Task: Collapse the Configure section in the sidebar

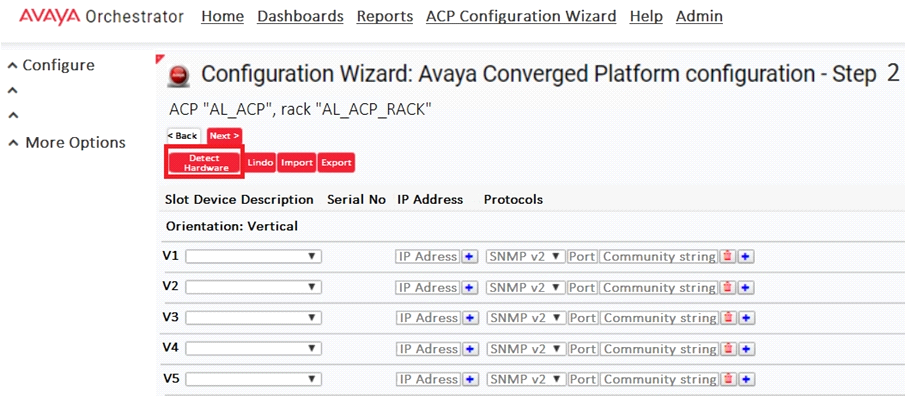Action: (x=51, y=65)
